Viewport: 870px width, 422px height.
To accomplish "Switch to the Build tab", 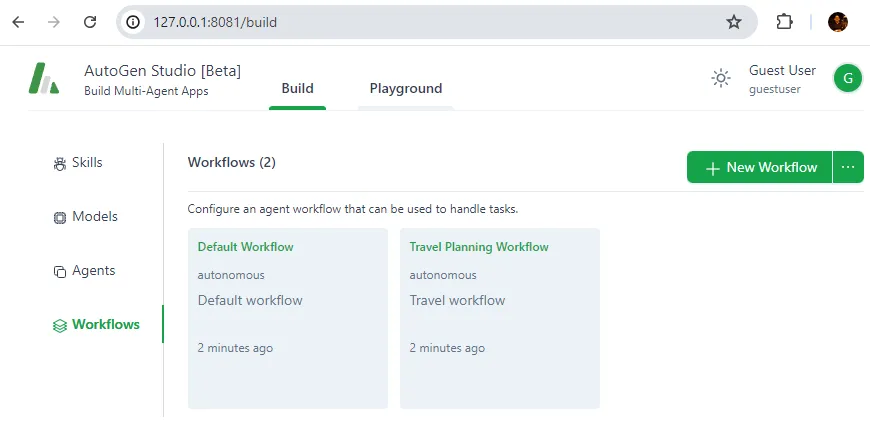I will coord(297,89).
